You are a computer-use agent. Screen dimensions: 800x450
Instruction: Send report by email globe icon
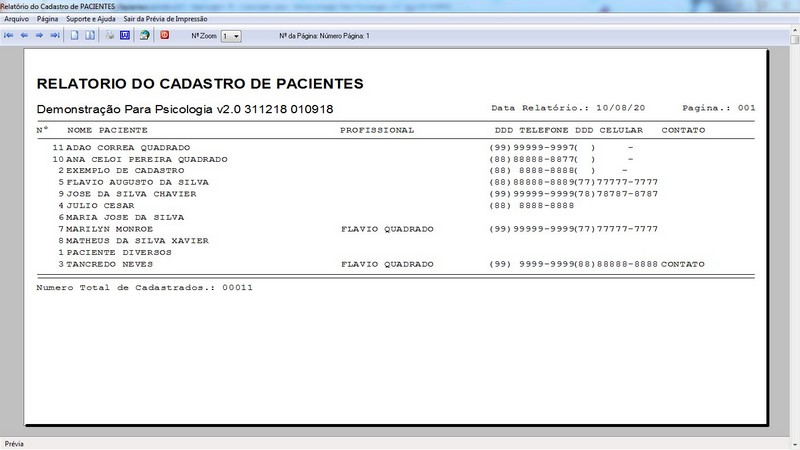[145, 36]
